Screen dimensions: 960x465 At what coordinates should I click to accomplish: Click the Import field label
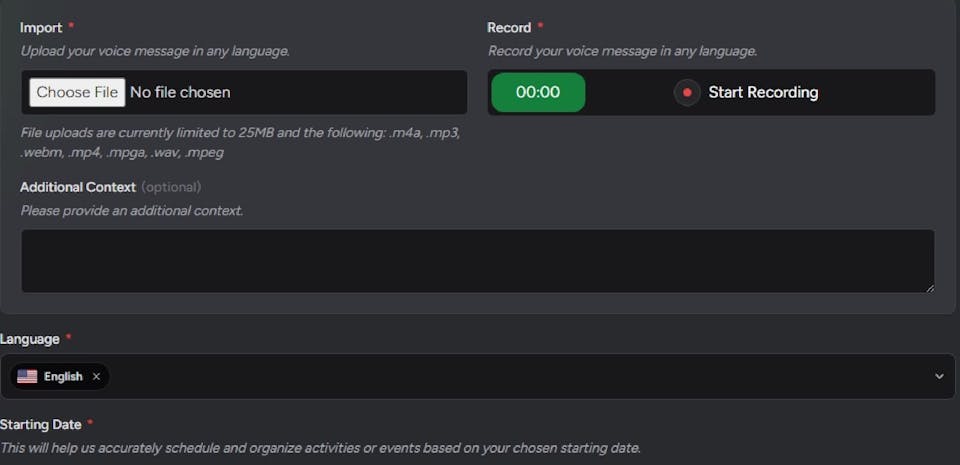[41, 28]
